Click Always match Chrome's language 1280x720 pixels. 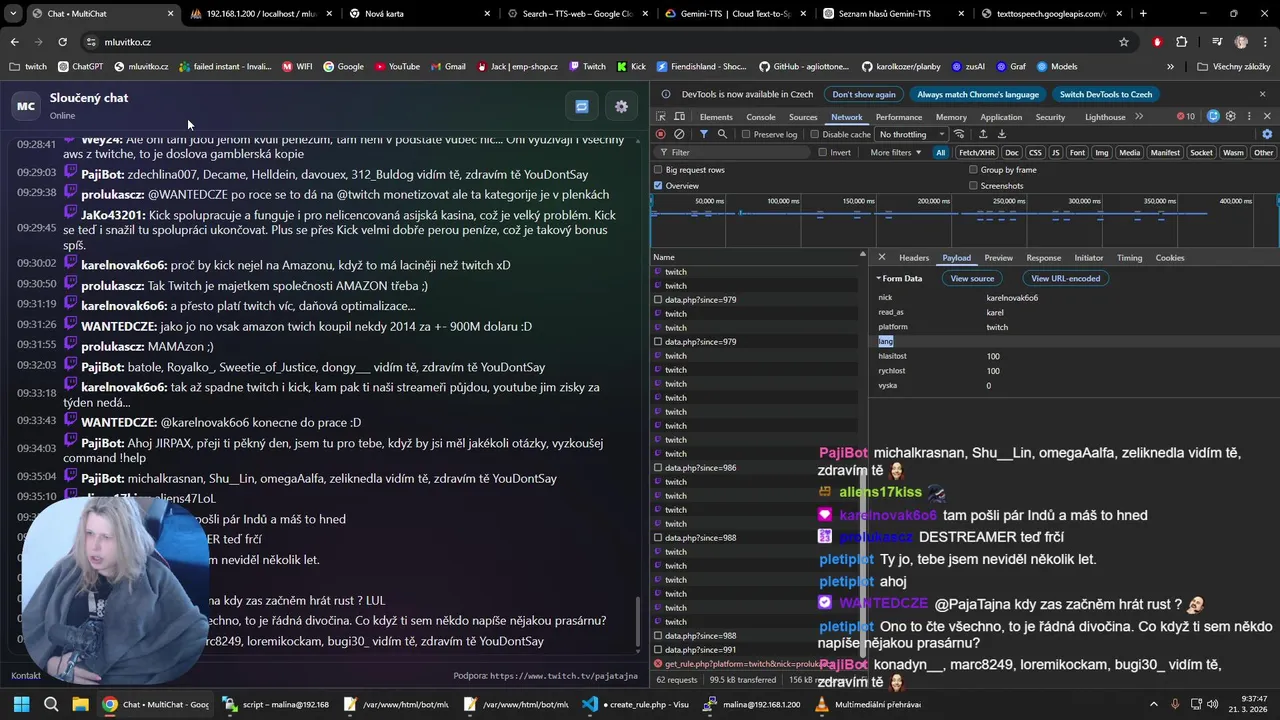[978, 94]
